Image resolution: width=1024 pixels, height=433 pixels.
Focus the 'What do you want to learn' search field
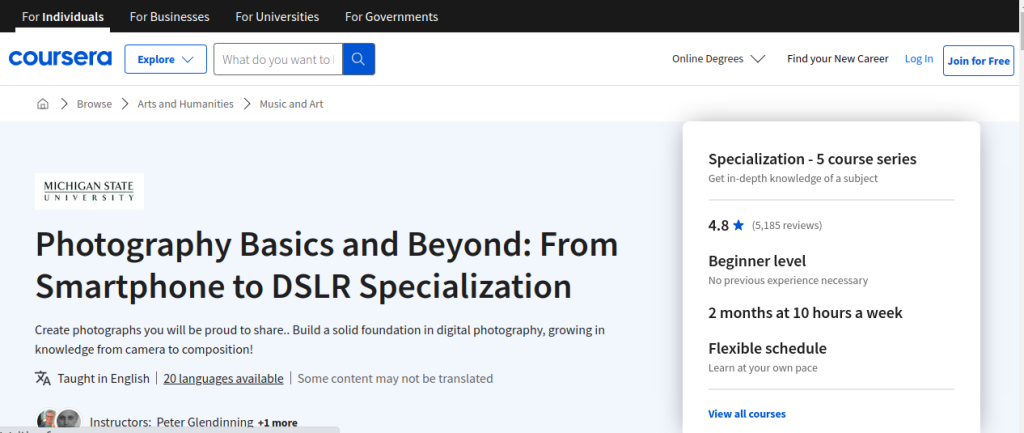278,59
